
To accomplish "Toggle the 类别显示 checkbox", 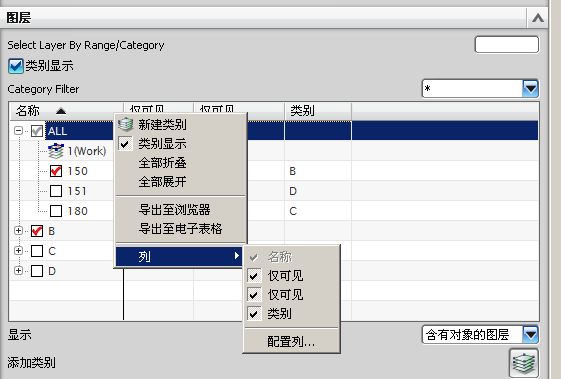I will [x=15, y=66].
